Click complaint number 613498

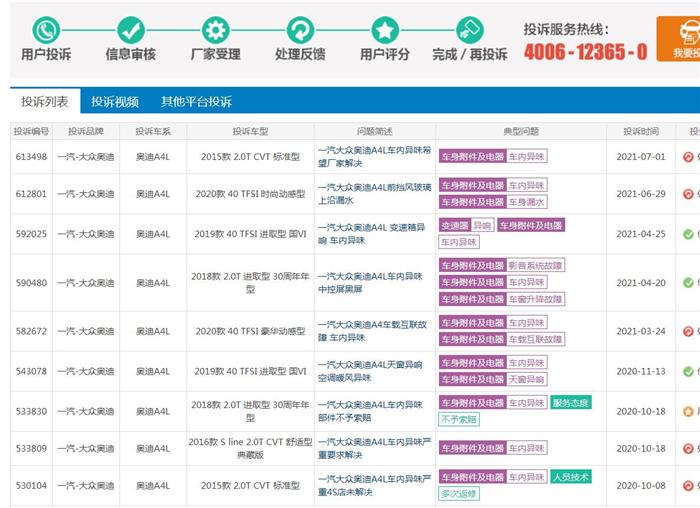click(x=31, y=157)
